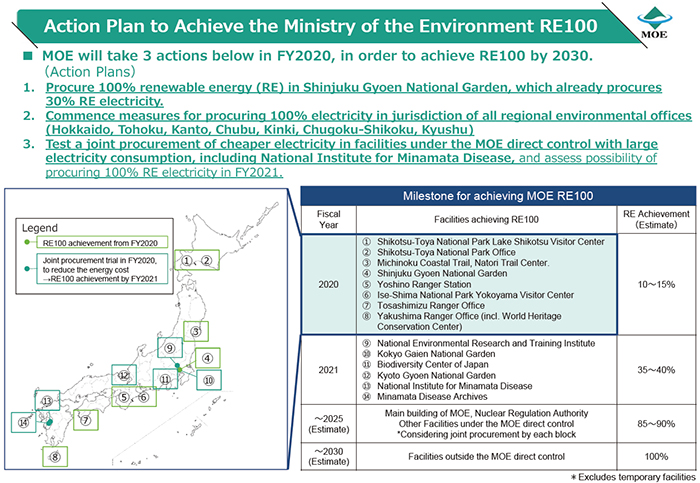
Task: Click 'Yoshino Ranger Station' row
Action: coord(416,284)
